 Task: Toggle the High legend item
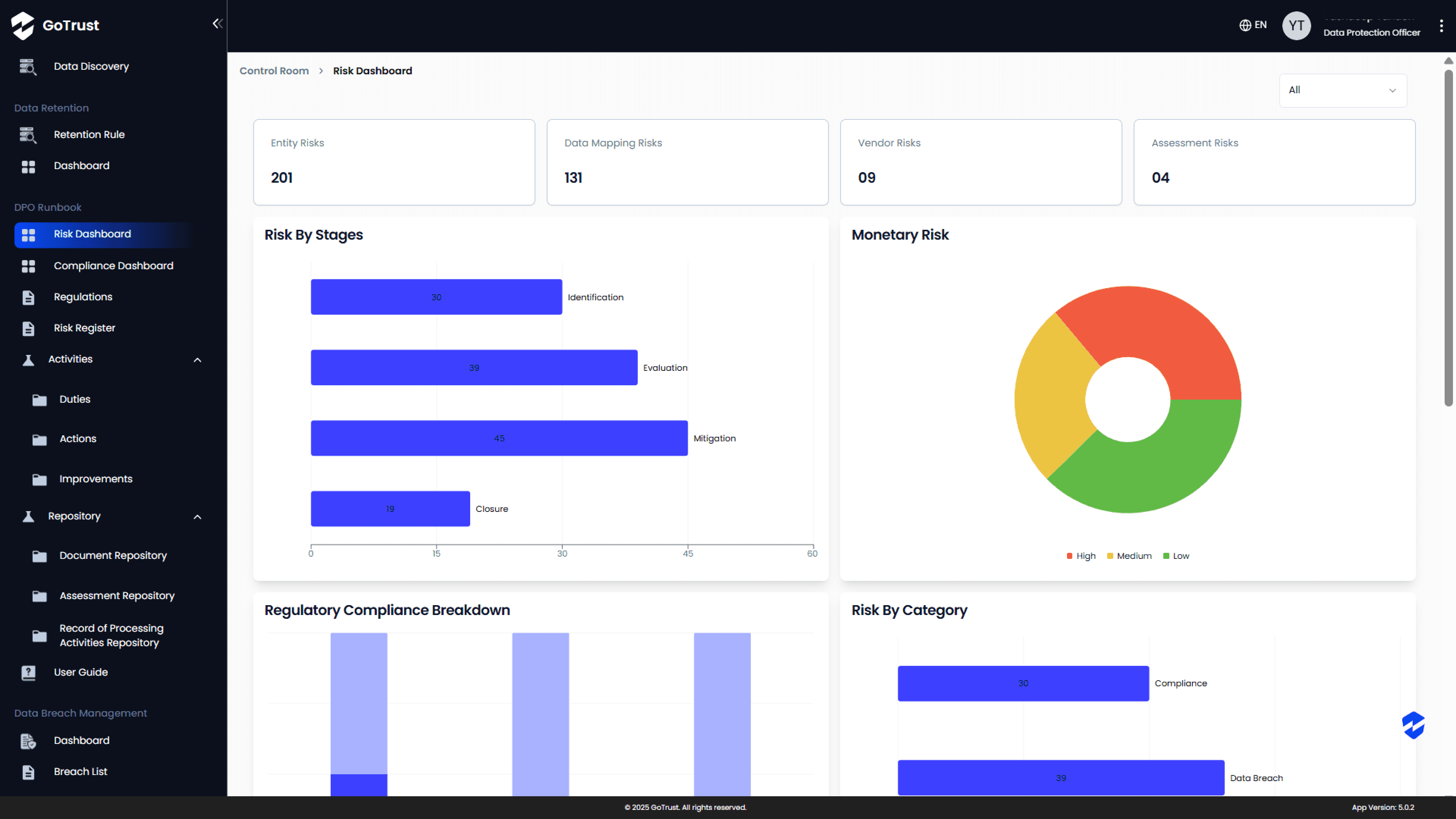click(1081, 556)
